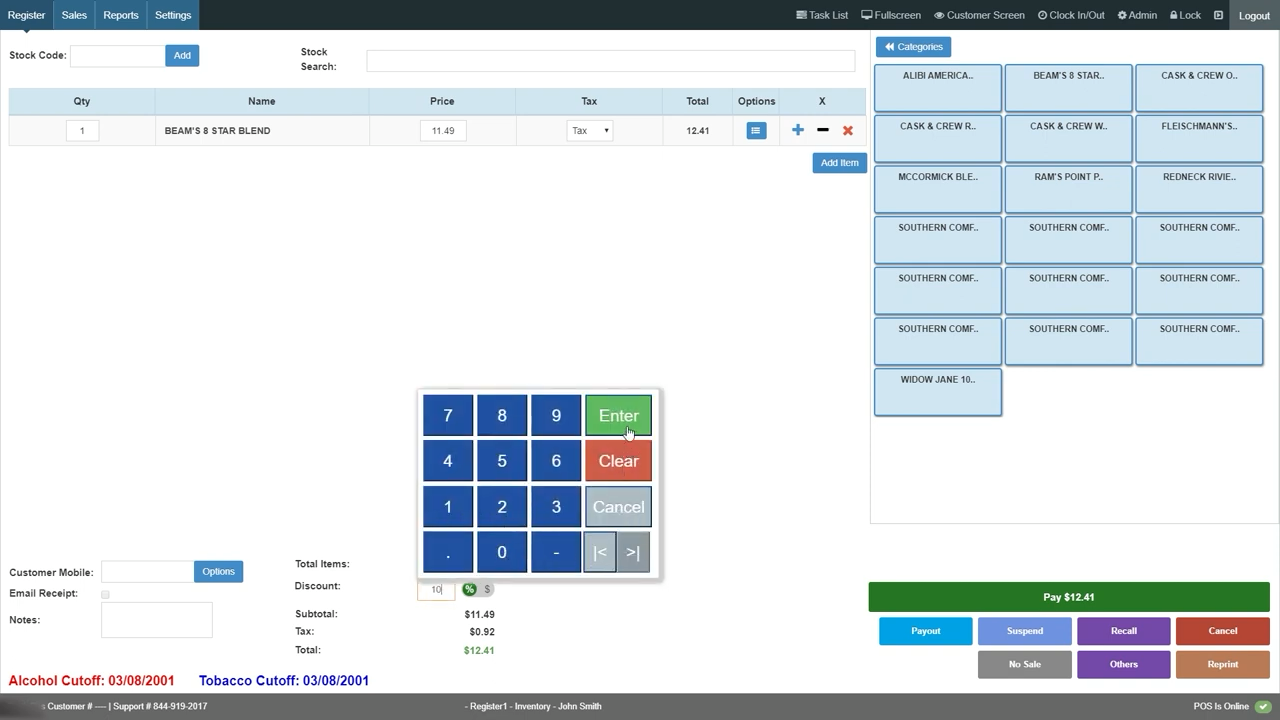Viewport: 1280px width, 720px height.
Task: Click customer Options button
Action: tap(218, 572)
